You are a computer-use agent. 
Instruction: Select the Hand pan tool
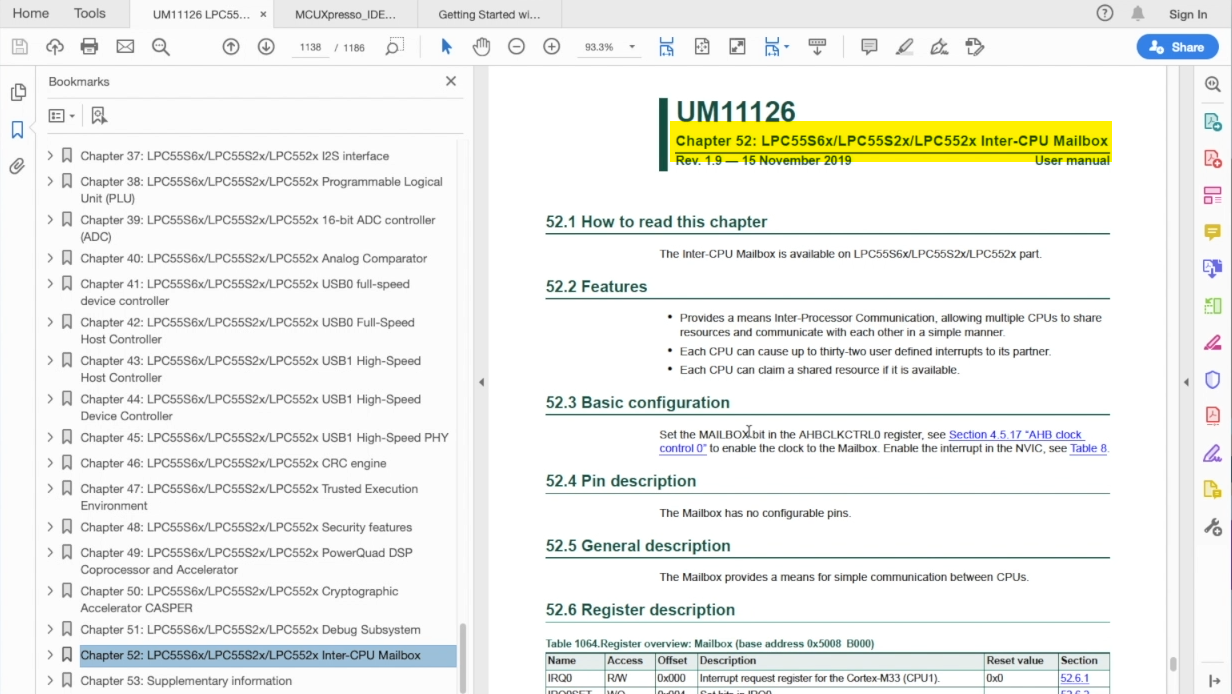(481, 47)
